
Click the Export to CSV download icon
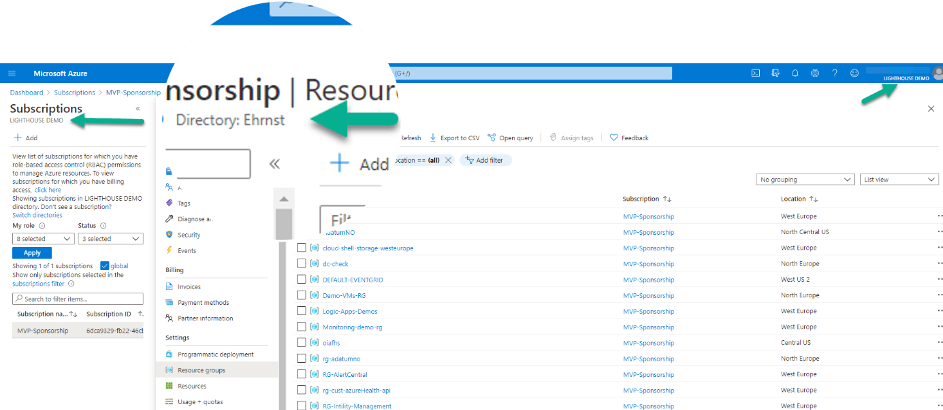pos(432,138)
